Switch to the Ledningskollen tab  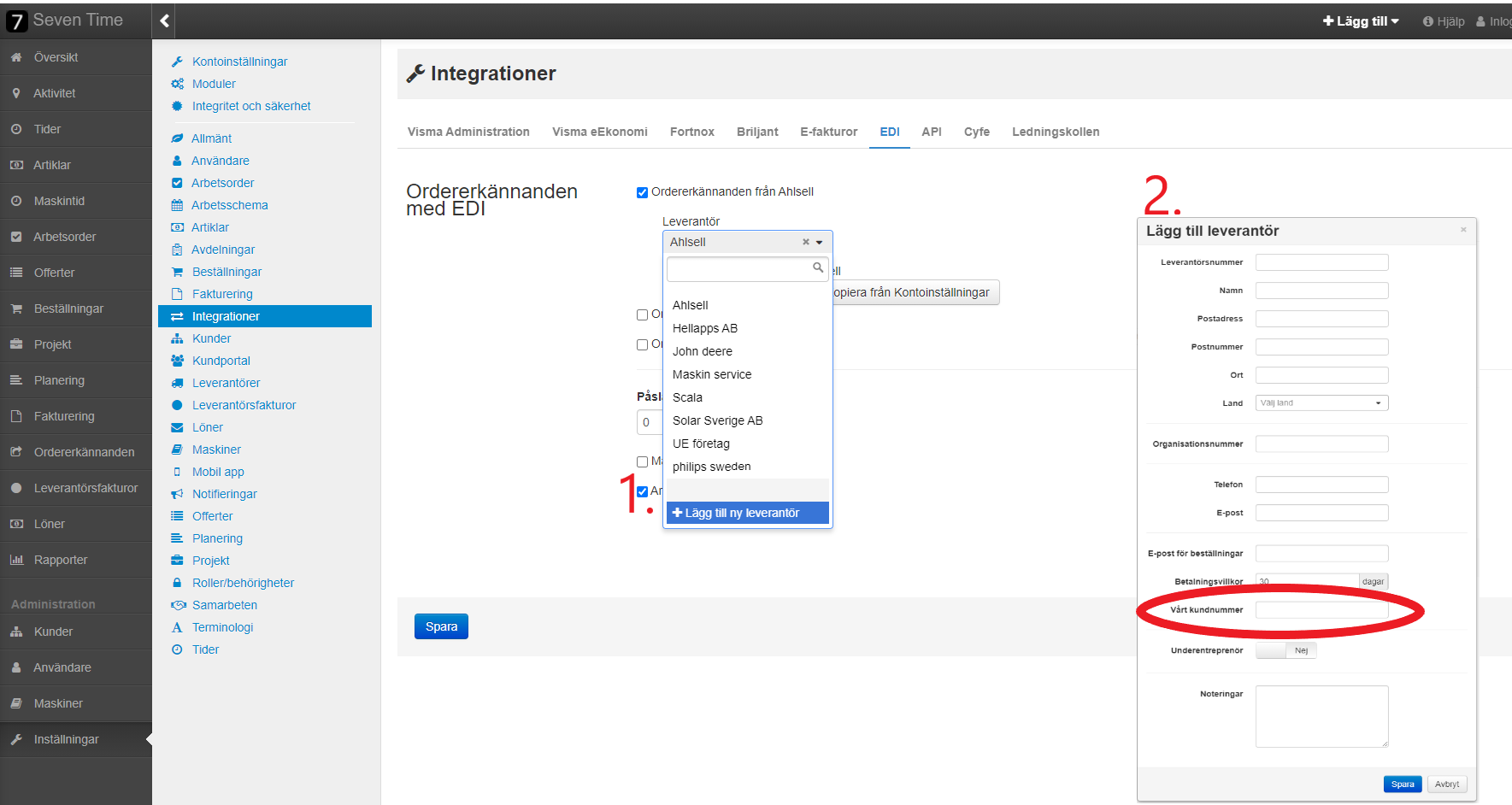[1056, 132]
